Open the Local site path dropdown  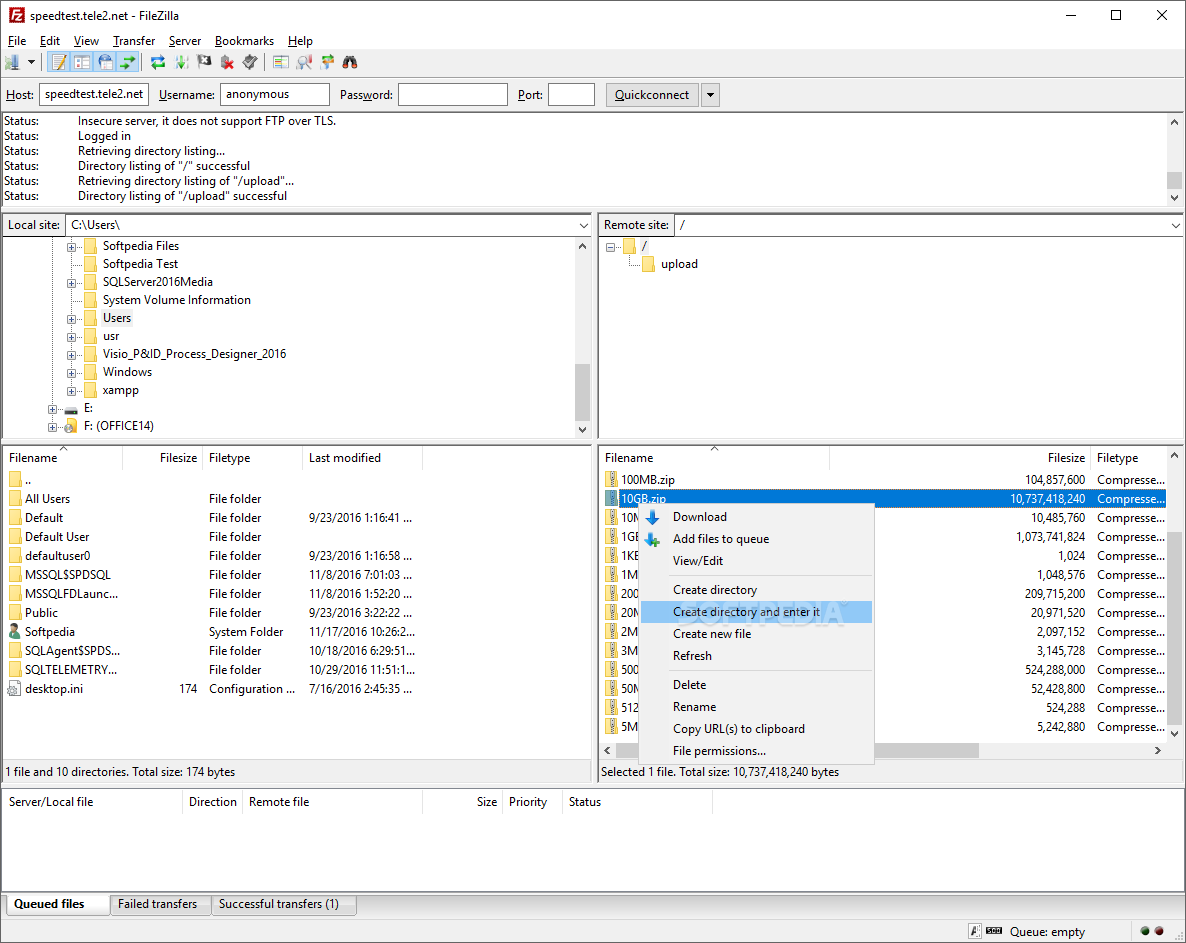(x=583, y=225)
